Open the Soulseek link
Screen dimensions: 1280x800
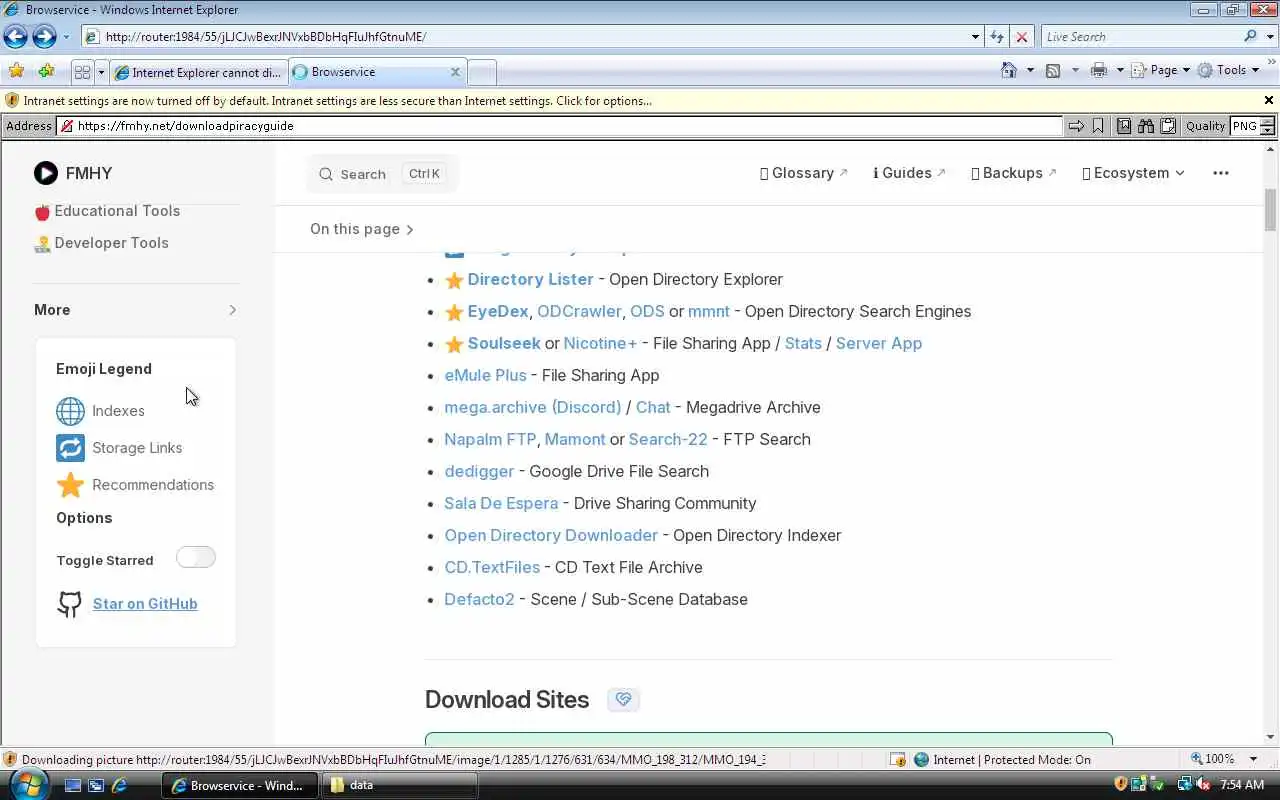tap(503, 343)
